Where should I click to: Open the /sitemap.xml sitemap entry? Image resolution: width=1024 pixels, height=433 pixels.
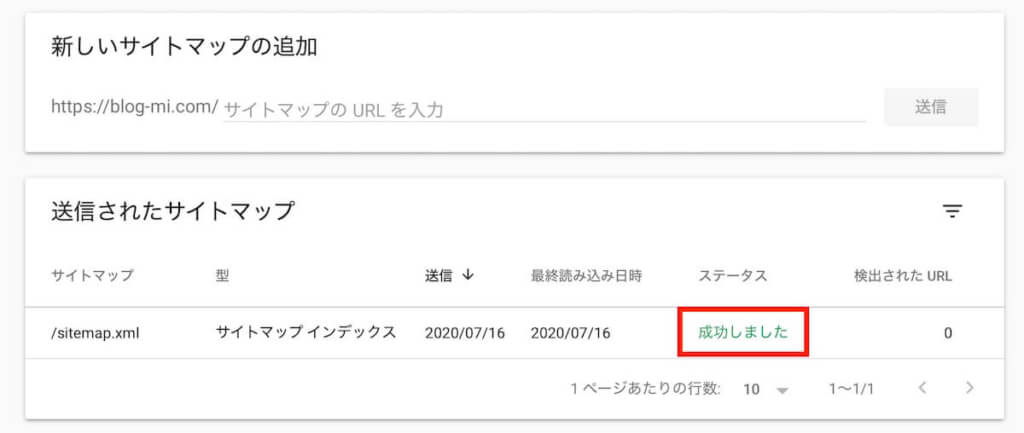95,333
